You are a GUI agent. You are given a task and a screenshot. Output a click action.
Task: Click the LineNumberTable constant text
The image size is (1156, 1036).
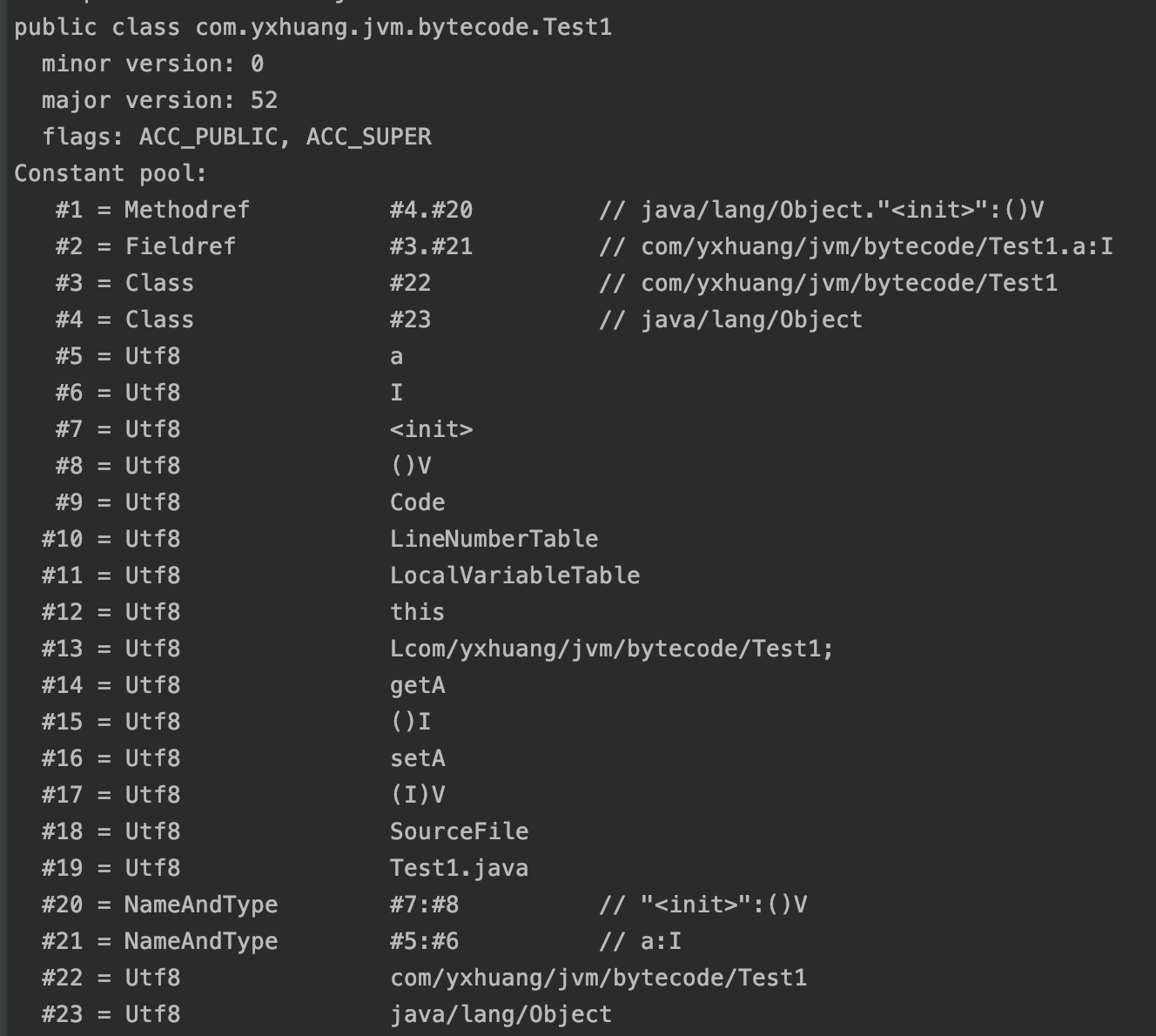494,540
